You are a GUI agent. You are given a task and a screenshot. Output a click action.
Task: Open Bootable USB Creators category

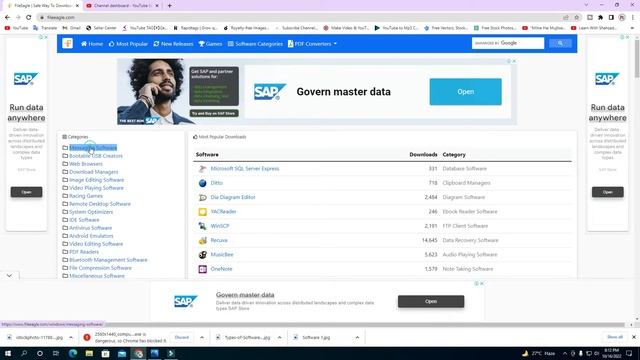(x=96, y=156)
